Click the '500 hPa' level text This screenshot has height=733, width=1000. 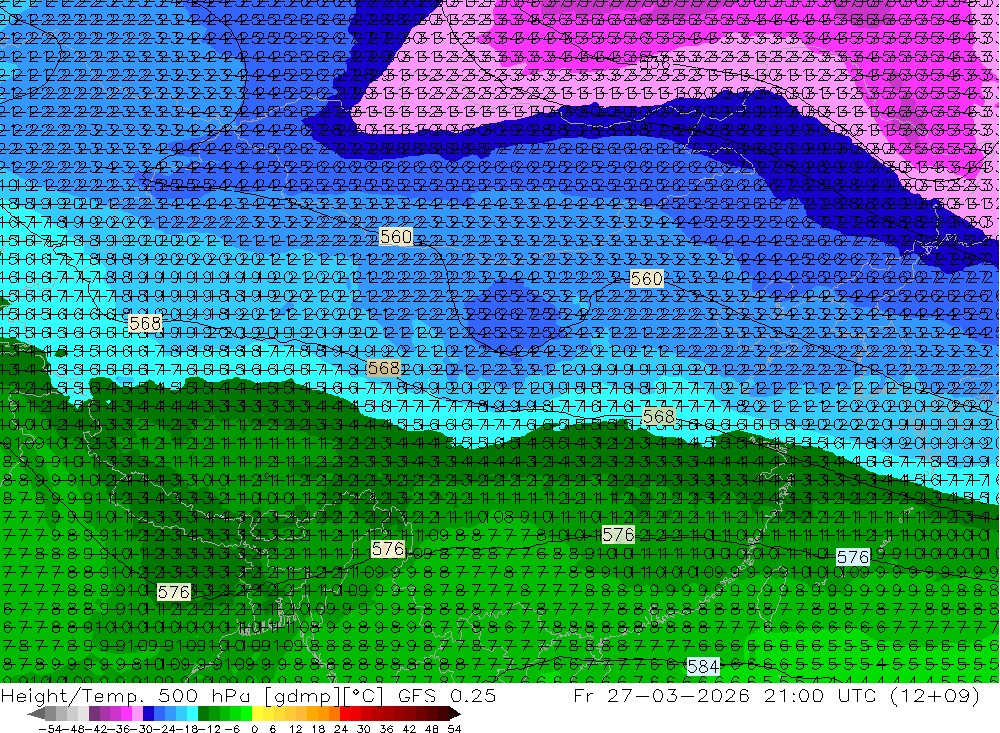pyautogui.click(x=206, y=695)
